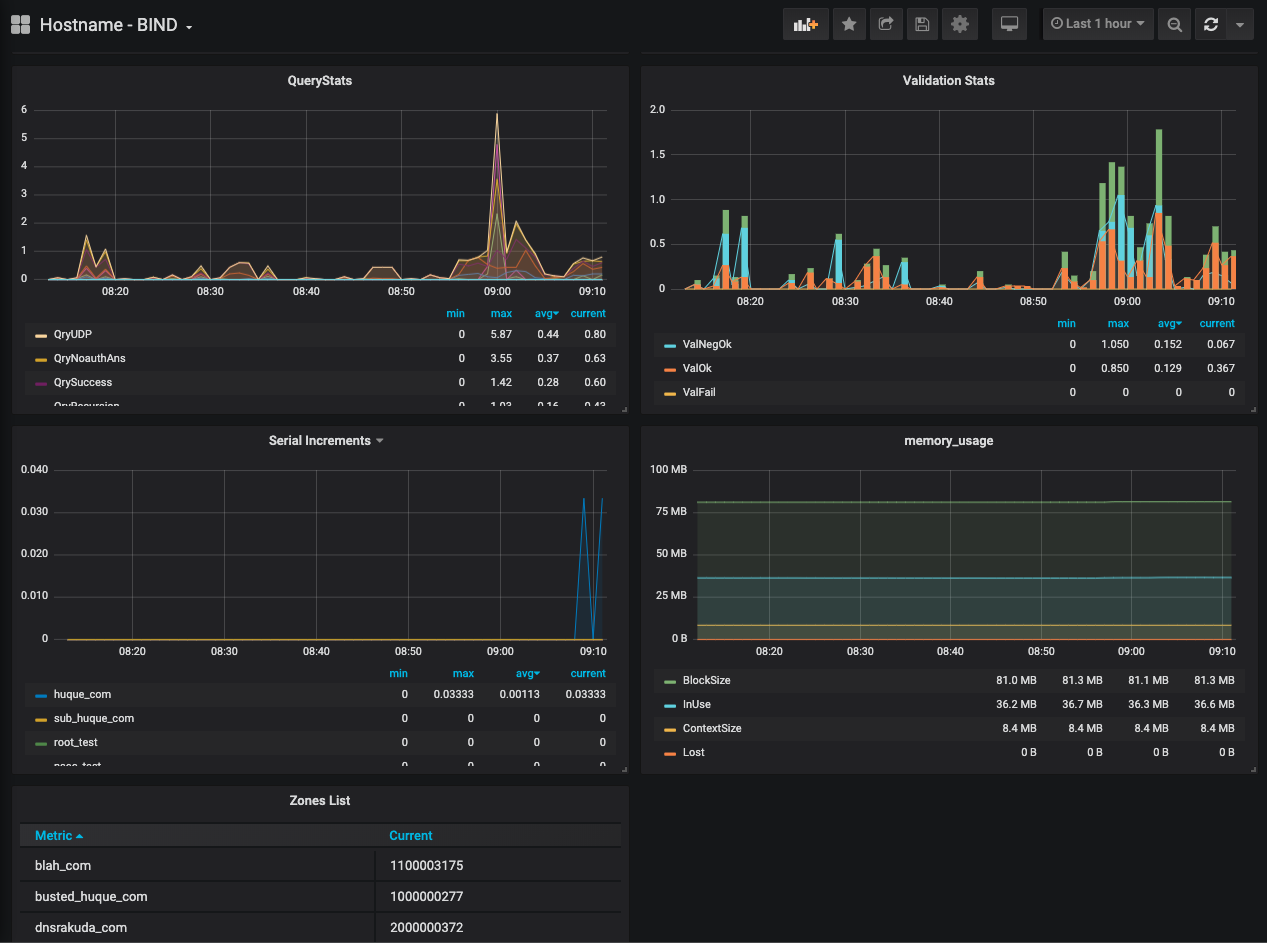Open color picker for ValNegOk swatch
The image size is (1267, 943).
pos(670,345)
